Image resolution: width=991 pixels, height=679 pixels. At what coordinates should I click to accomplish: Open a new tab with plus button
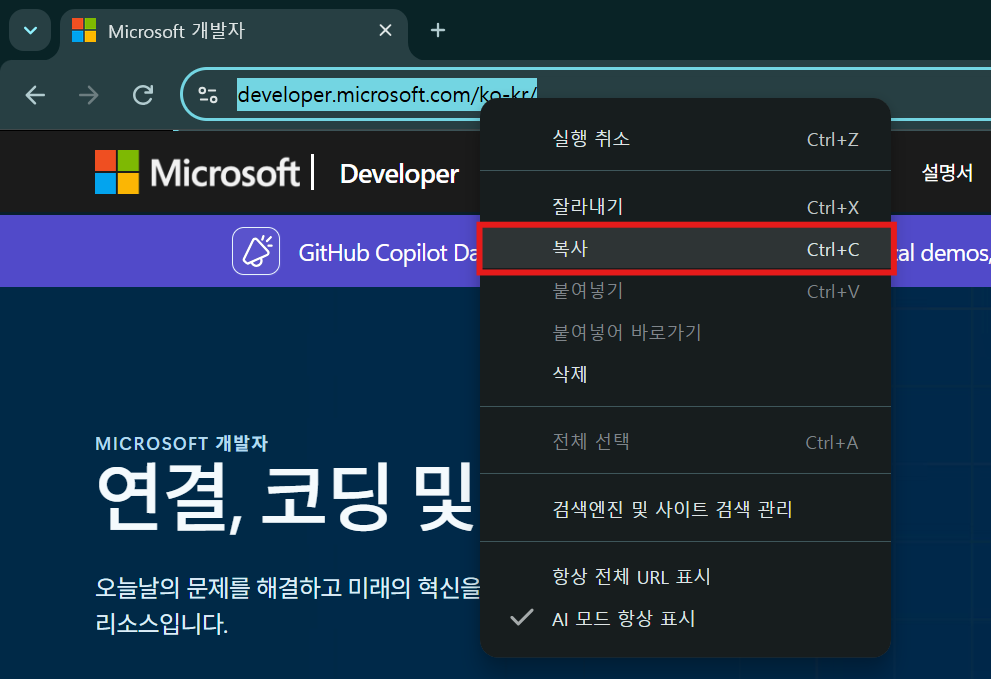(x=438, y=30)
